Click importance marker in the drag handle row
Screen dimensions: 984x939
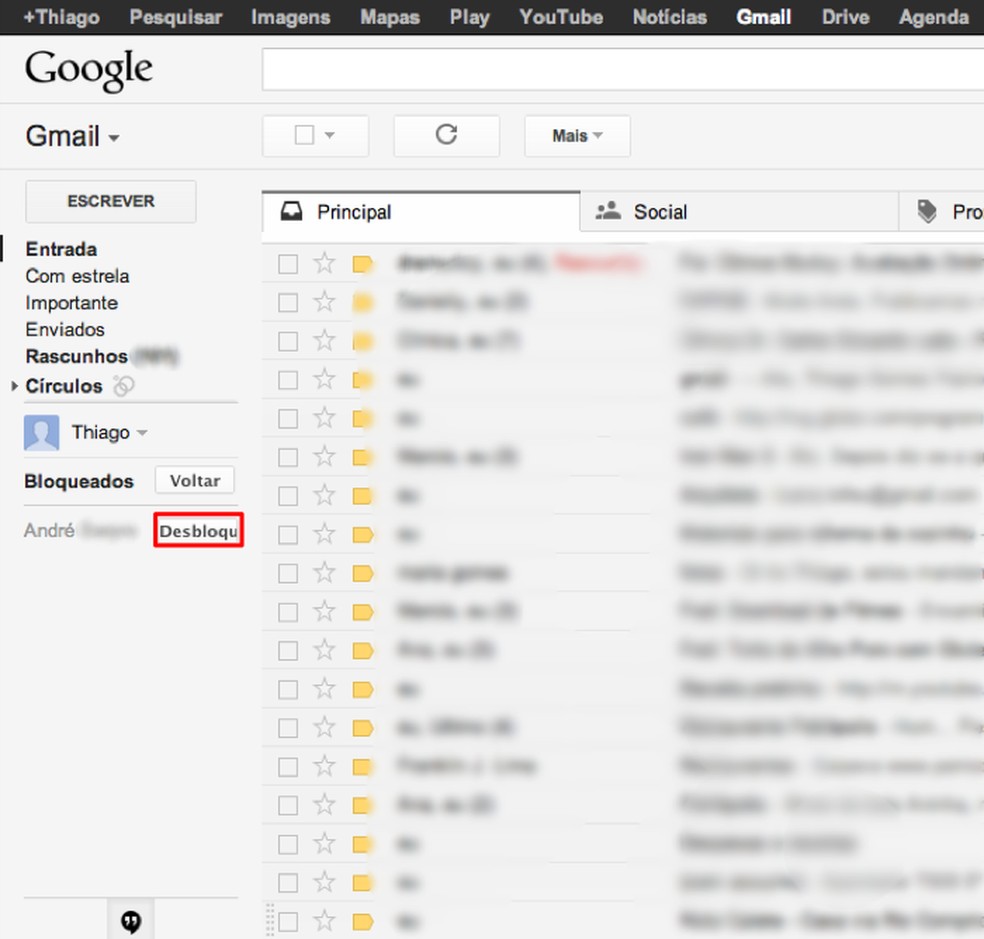(363, 922)
